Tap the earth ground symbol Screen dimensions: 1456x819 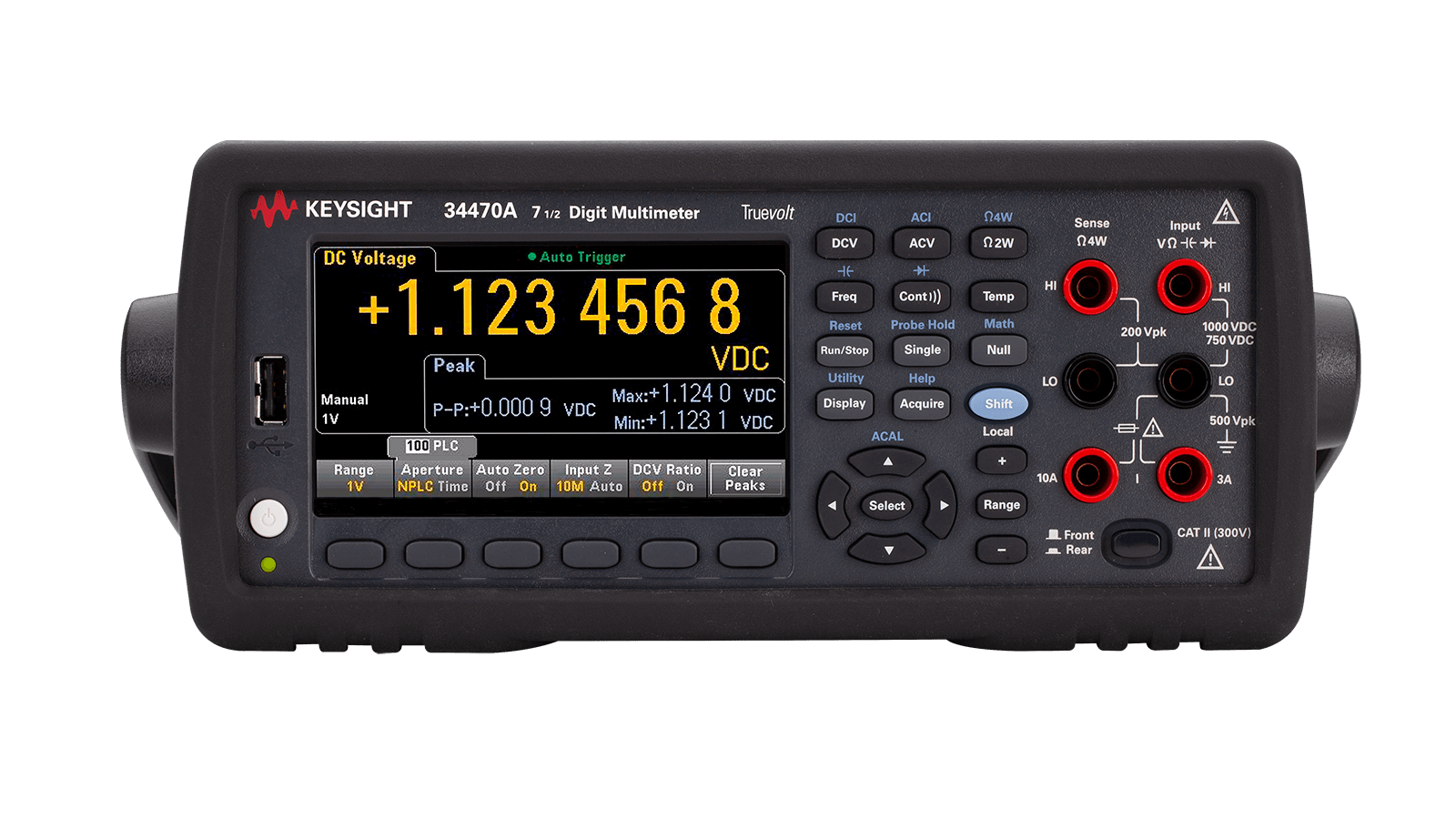pos(1227,443)
